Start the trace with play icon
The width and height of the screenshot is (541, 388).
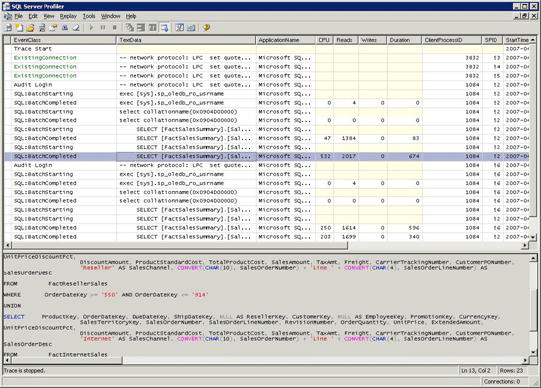click(x=91, y=28)
